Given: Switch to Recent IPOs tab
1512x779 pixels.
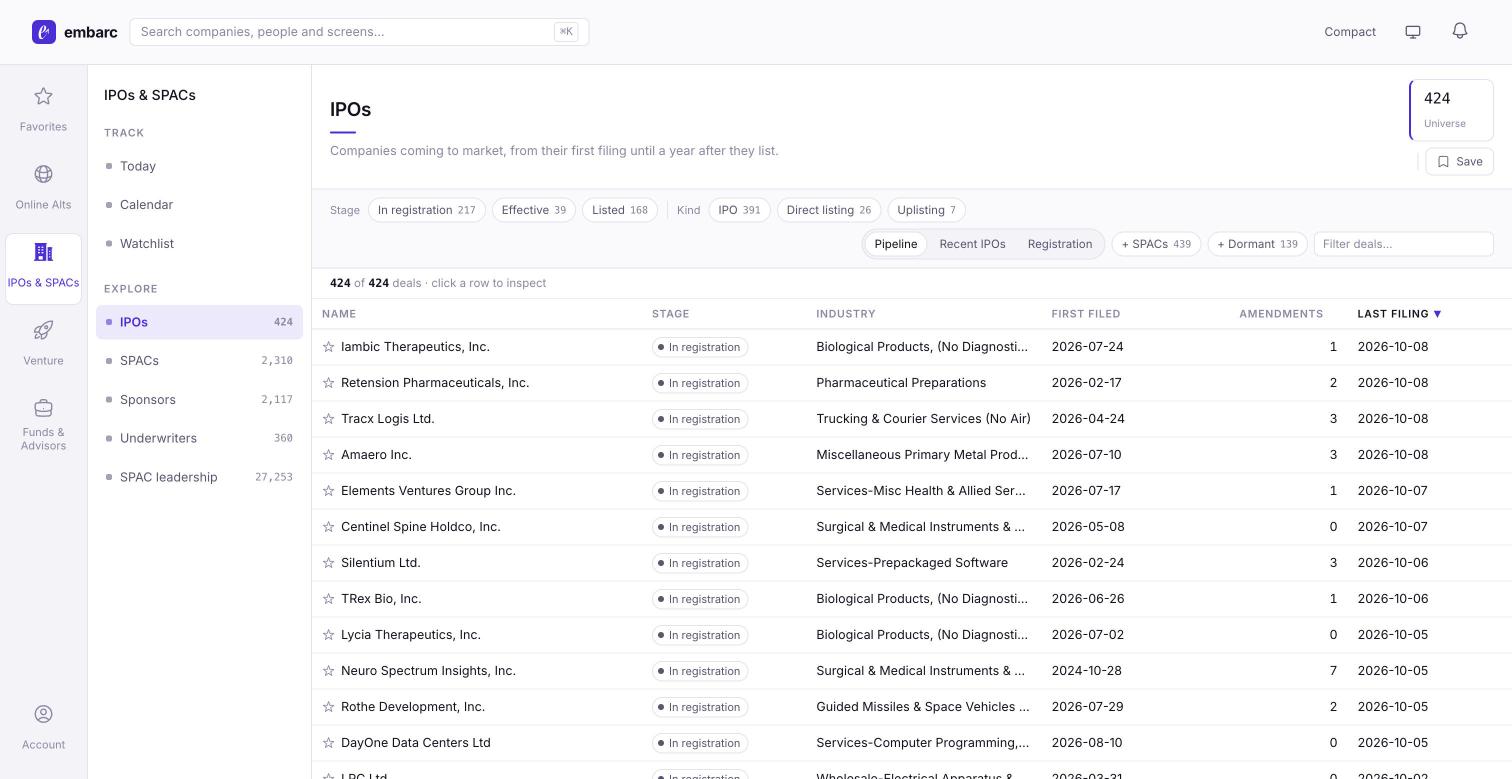Looking at the screenshot, I should (x=972, y=244).
